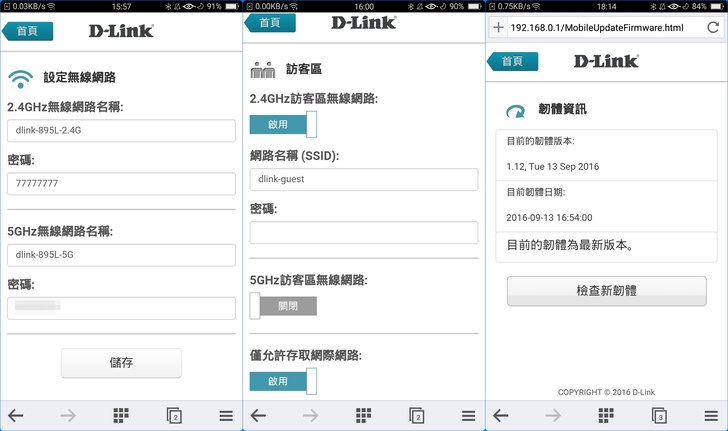Focus the 2.4GHz network name field dlink-895L-2.4G

click(121, 131)
